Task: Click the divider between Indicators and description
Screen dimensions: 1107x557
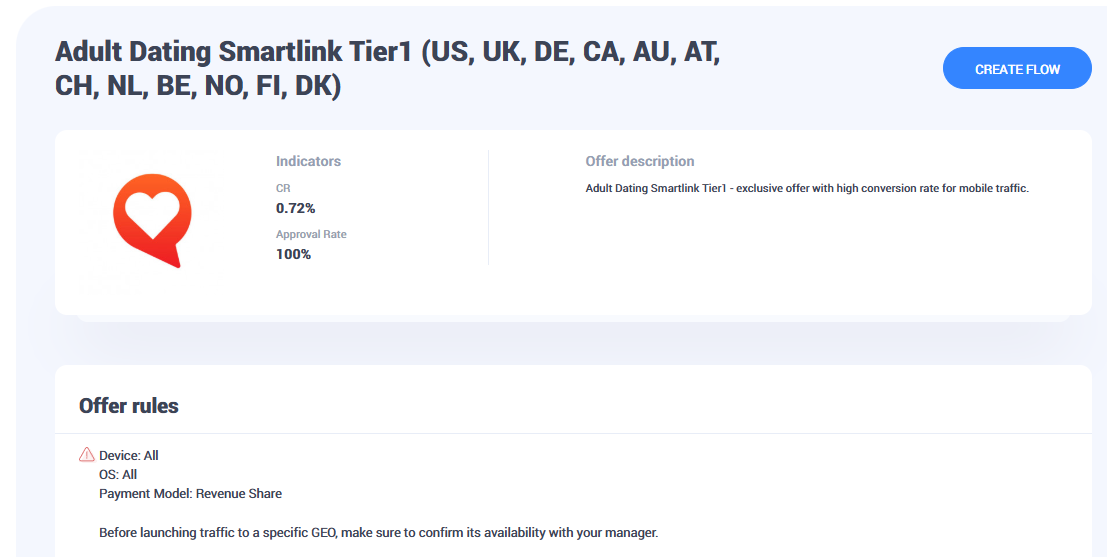Action: (488, 208)
